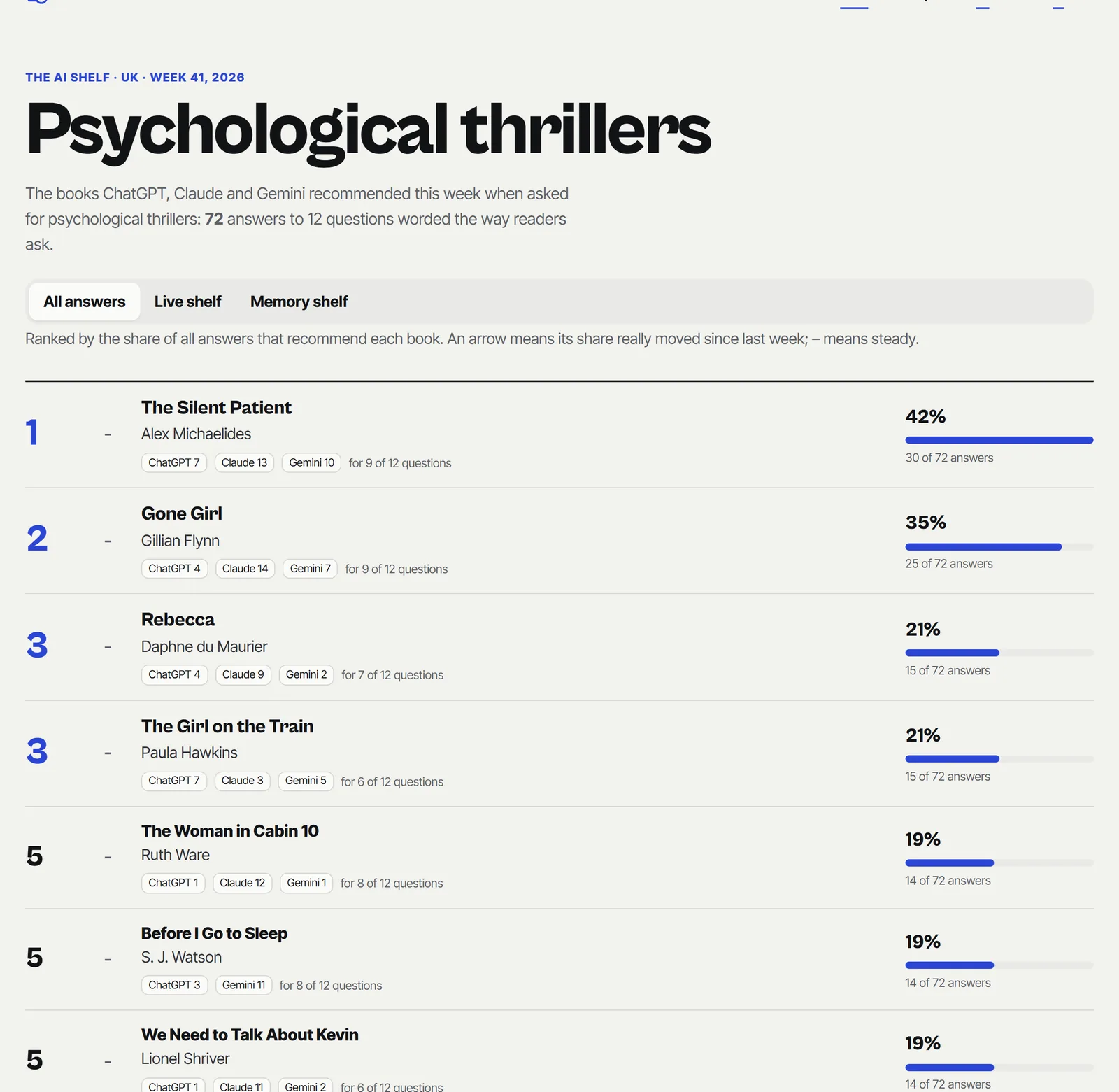1119x1092 pixels.
Task: Click the Claude 12 chip
Action: pyautogui.click(x=243, y=883)
